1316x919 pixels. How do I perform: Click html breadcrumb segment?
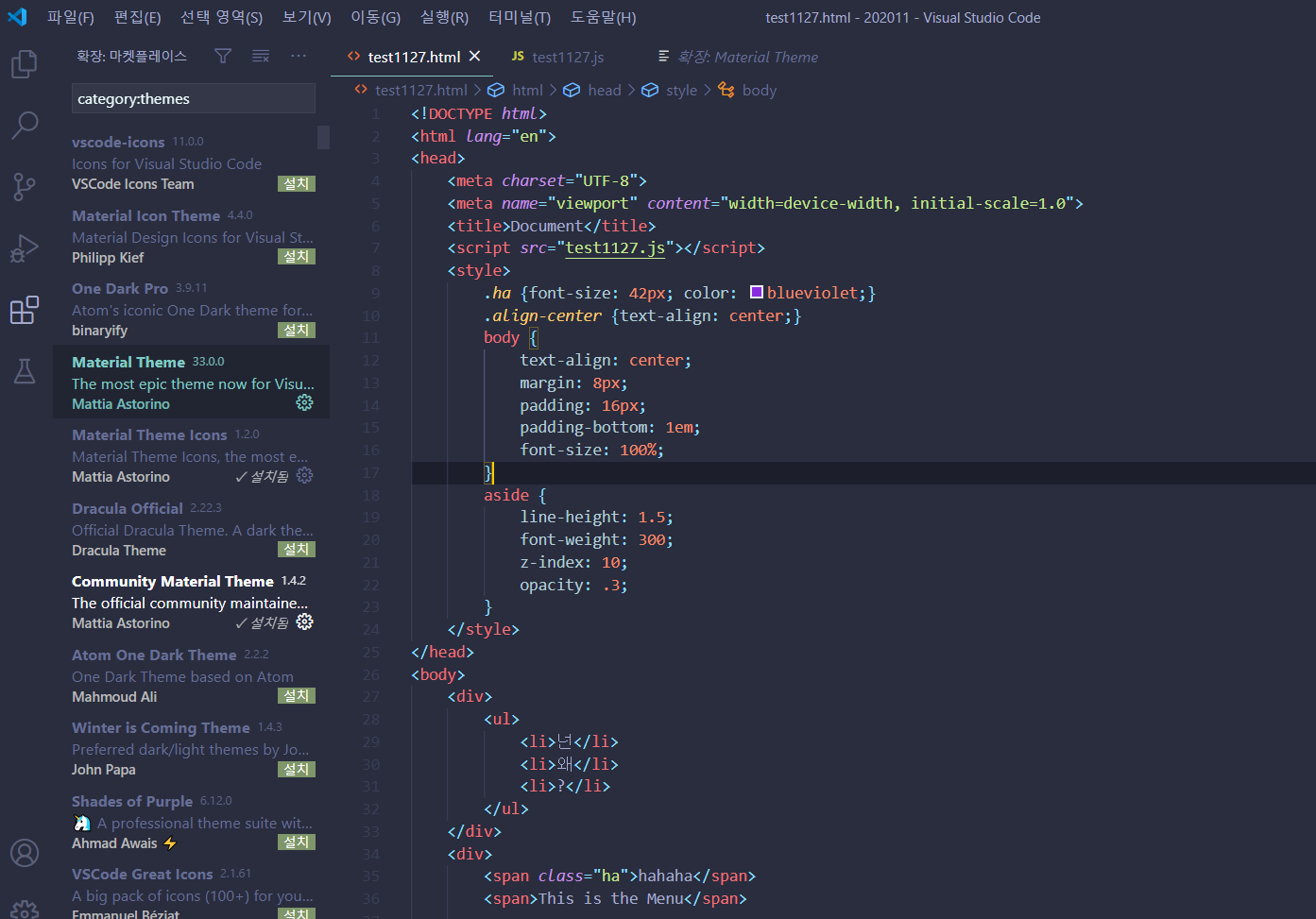[x=527, y=90]
